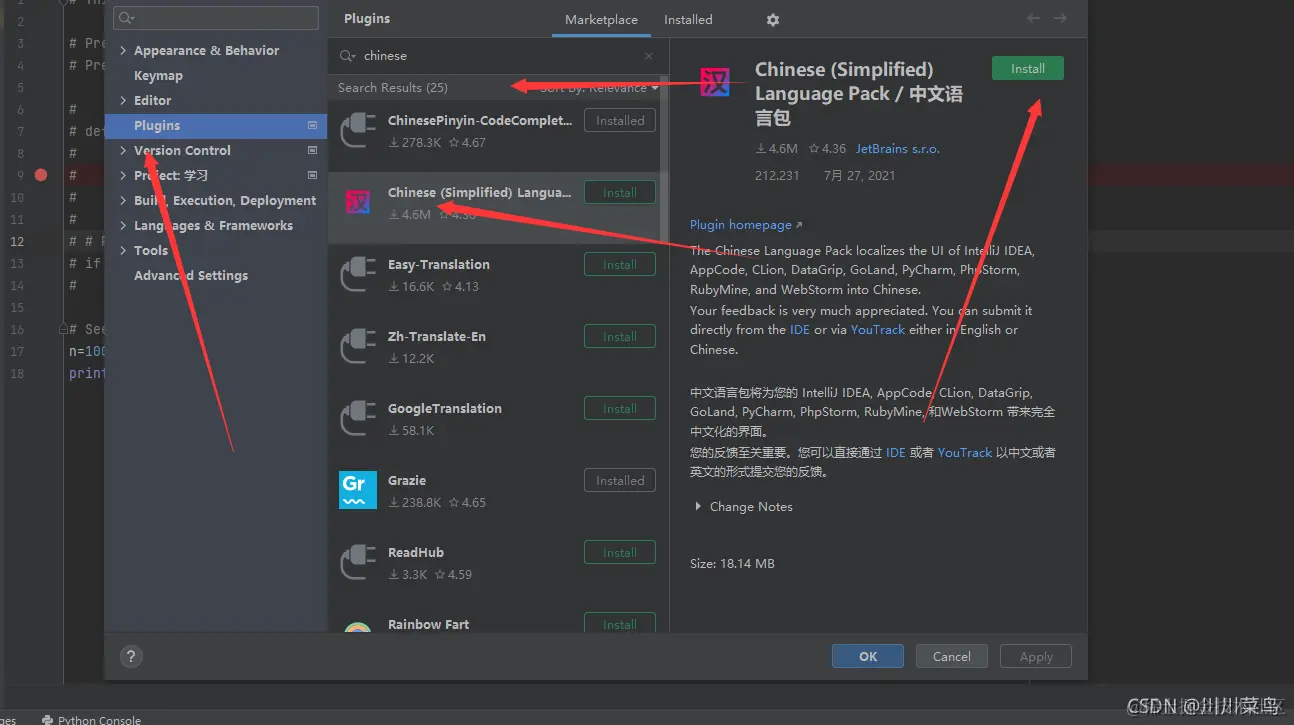
Task: Install the GoogleTranslation plugin
Action: coord(620,408)
